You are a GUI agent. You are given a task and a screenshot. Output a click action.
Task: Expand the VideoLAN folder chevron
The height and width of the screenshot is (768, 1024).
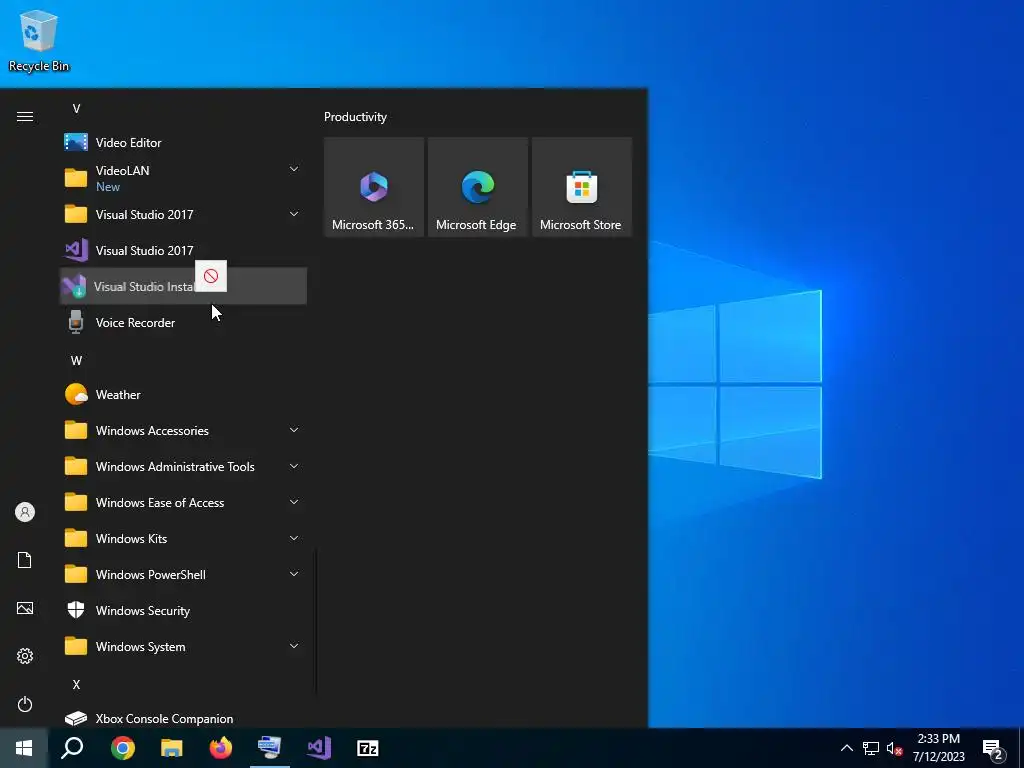(294, 170)
